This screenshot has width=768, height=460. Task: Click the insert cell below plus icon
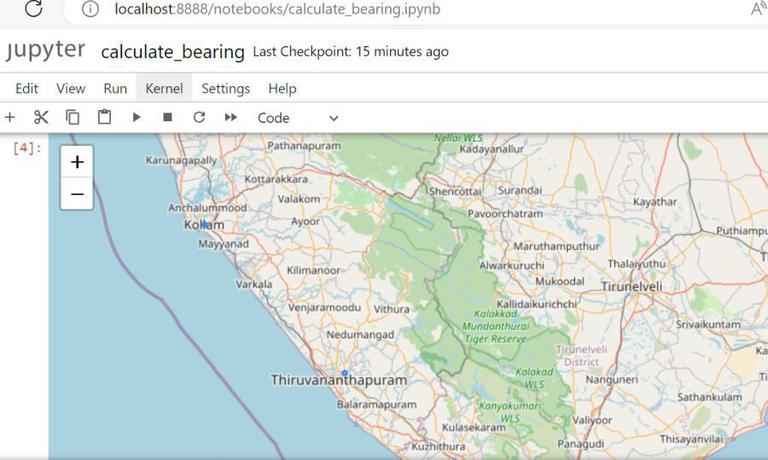click(x=10, y=117)
